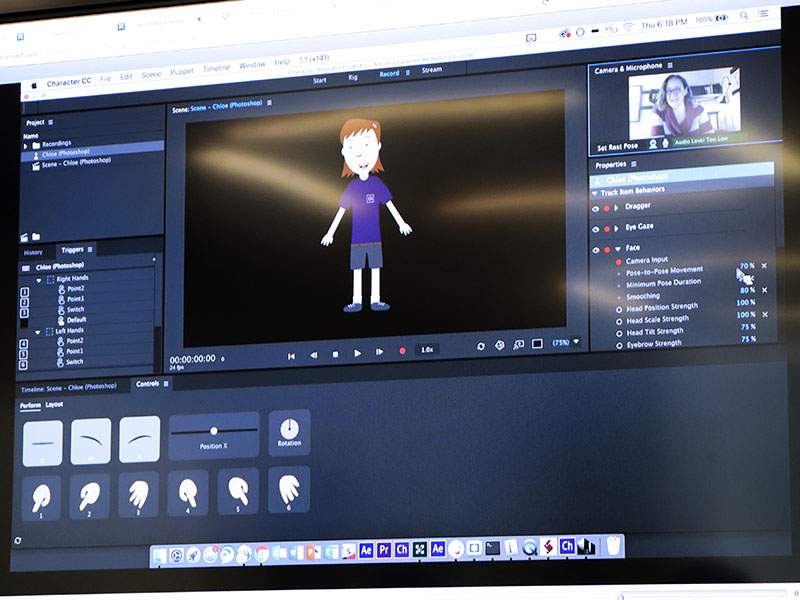
Task: Click the cube-shaped icon below the scene view
Action: click(499, 345)
